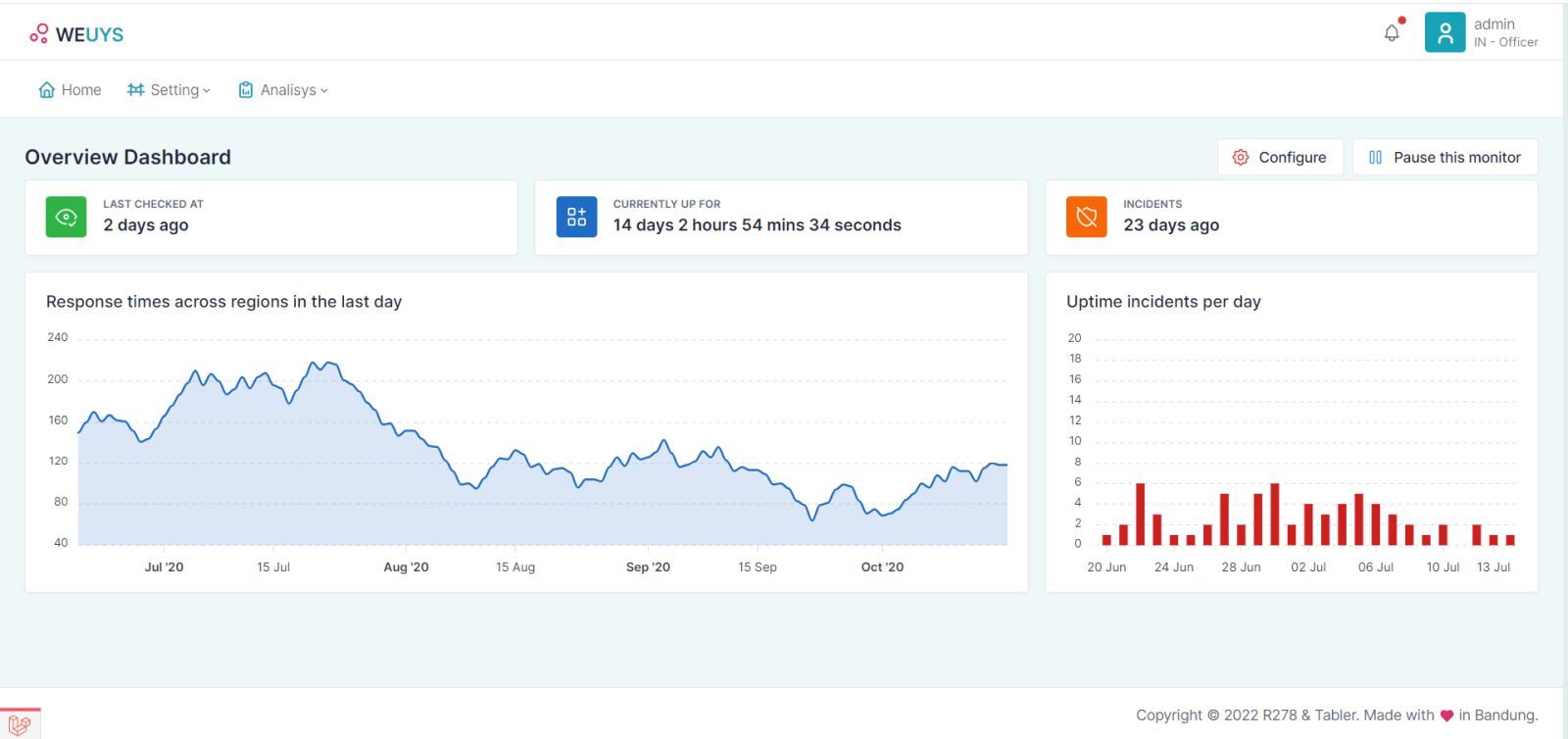This screenshot has height=739, width=1568.
Task: Click the green eye Last Checked icon
Action: click(x=66, y=217)
